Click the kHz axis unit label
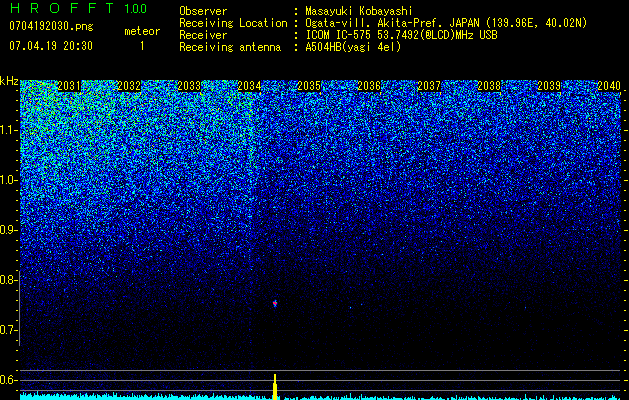The width and height of the screenshot is (629, 400). click(9, 81)
